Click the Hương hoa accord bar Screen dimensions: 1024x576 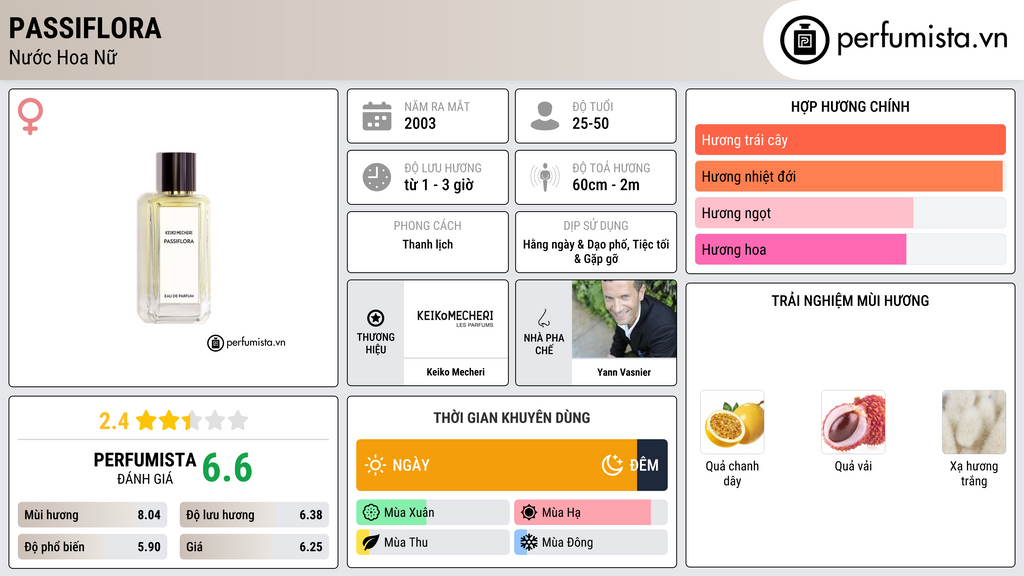(850, 249)
